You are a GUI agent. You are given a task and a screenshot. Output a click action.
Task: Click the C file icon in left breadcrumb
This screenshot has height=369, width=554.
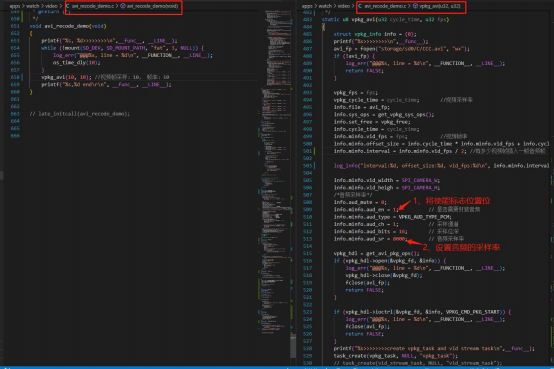click(67, 6)
